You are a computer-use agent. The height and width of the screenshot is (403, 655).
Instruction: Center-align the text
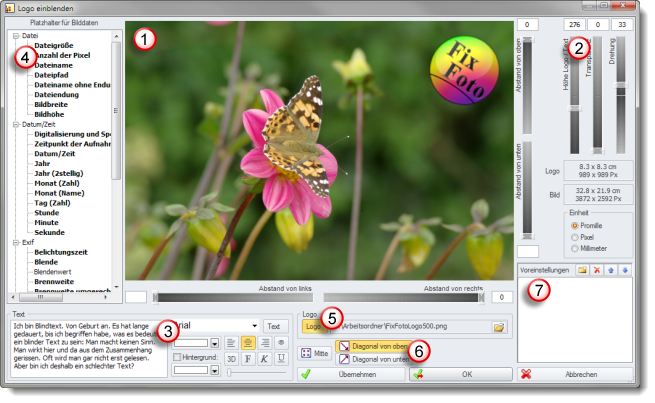point(248,343)
